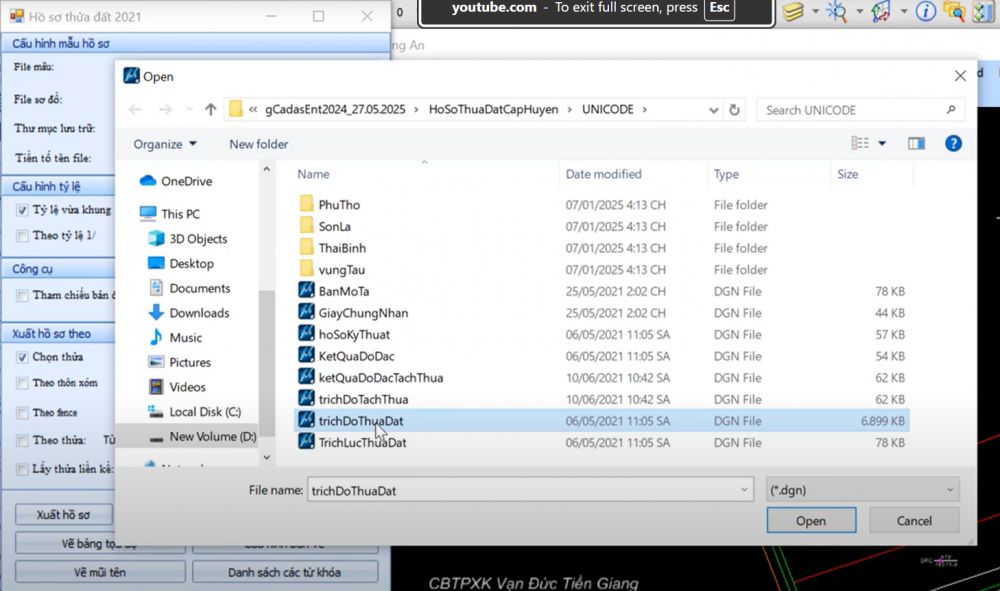
Task: Click the New folder toolbar item
Action: (x=258, y=144)
